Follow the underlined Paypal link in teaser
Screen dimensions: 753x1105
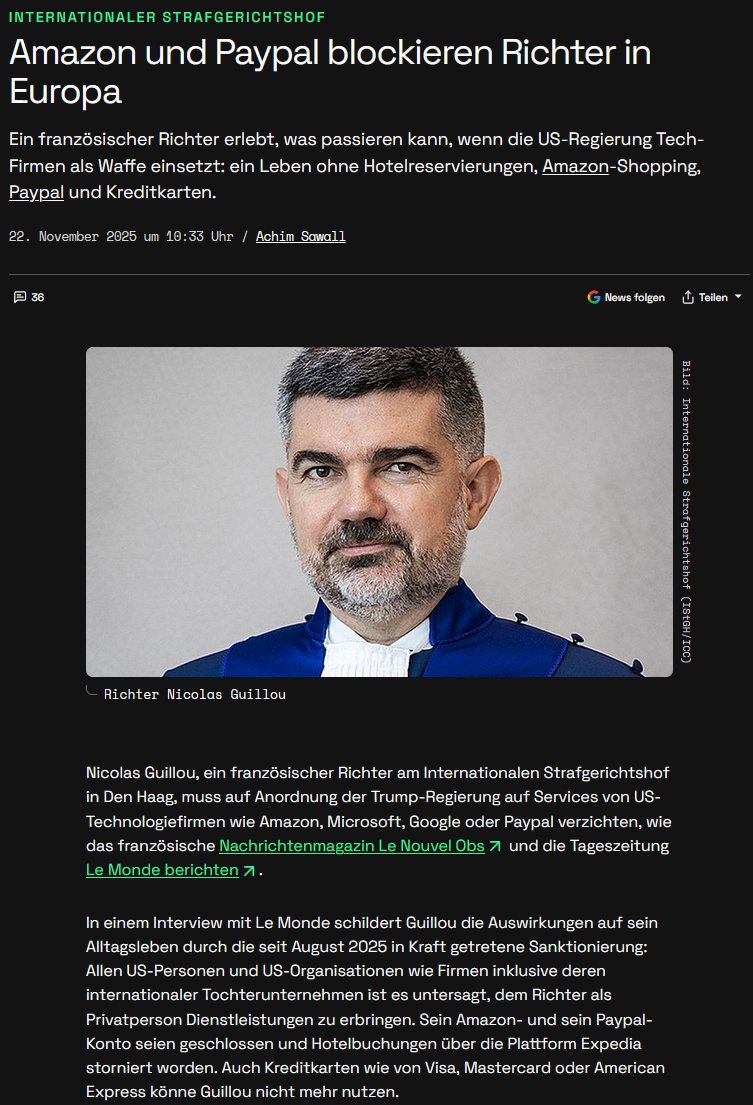click(37, 192)
